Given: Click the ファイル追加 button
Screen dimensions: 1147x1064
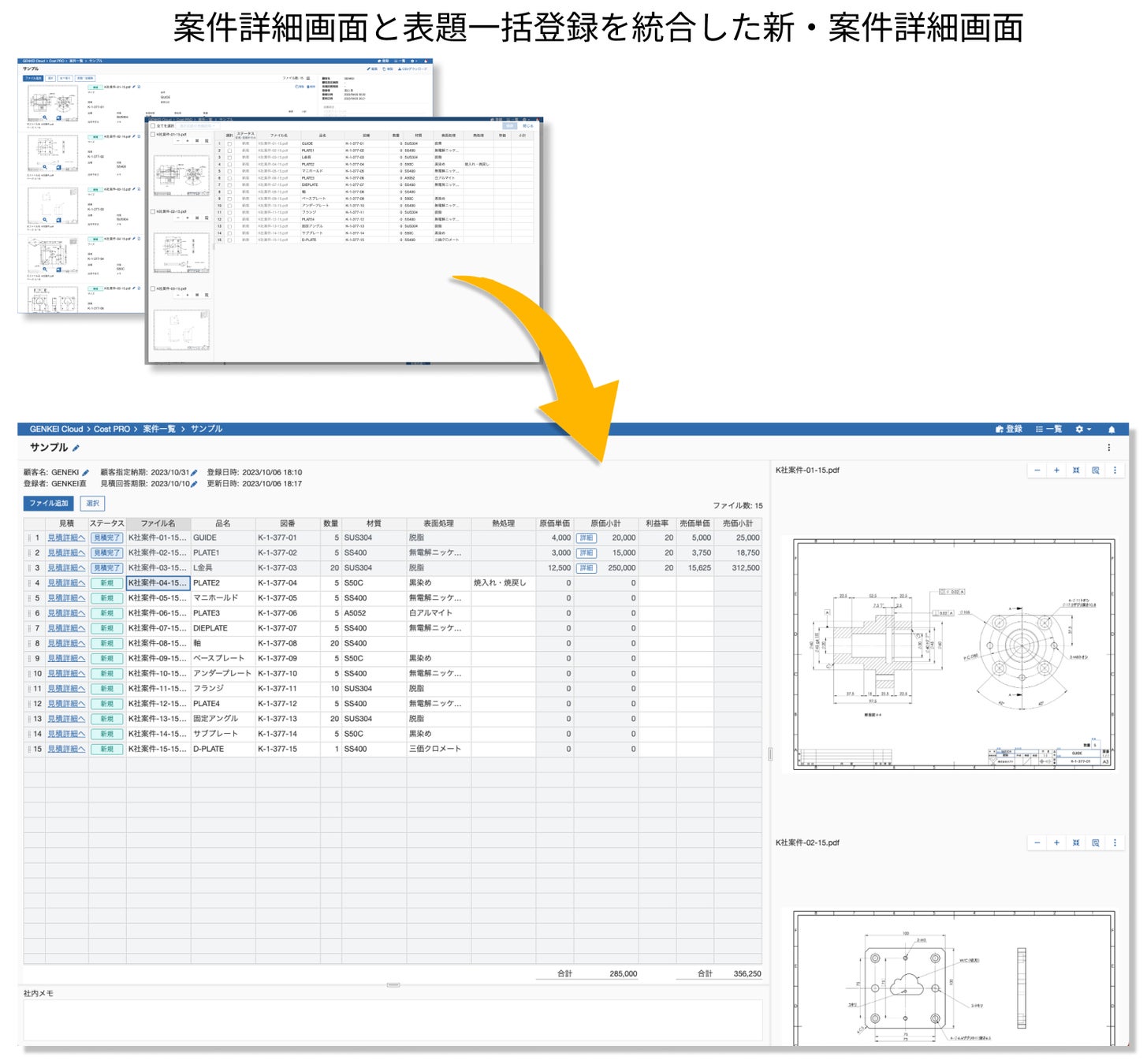Looking at the screenshot, I should pyautogui.click(x=49, y=504).
